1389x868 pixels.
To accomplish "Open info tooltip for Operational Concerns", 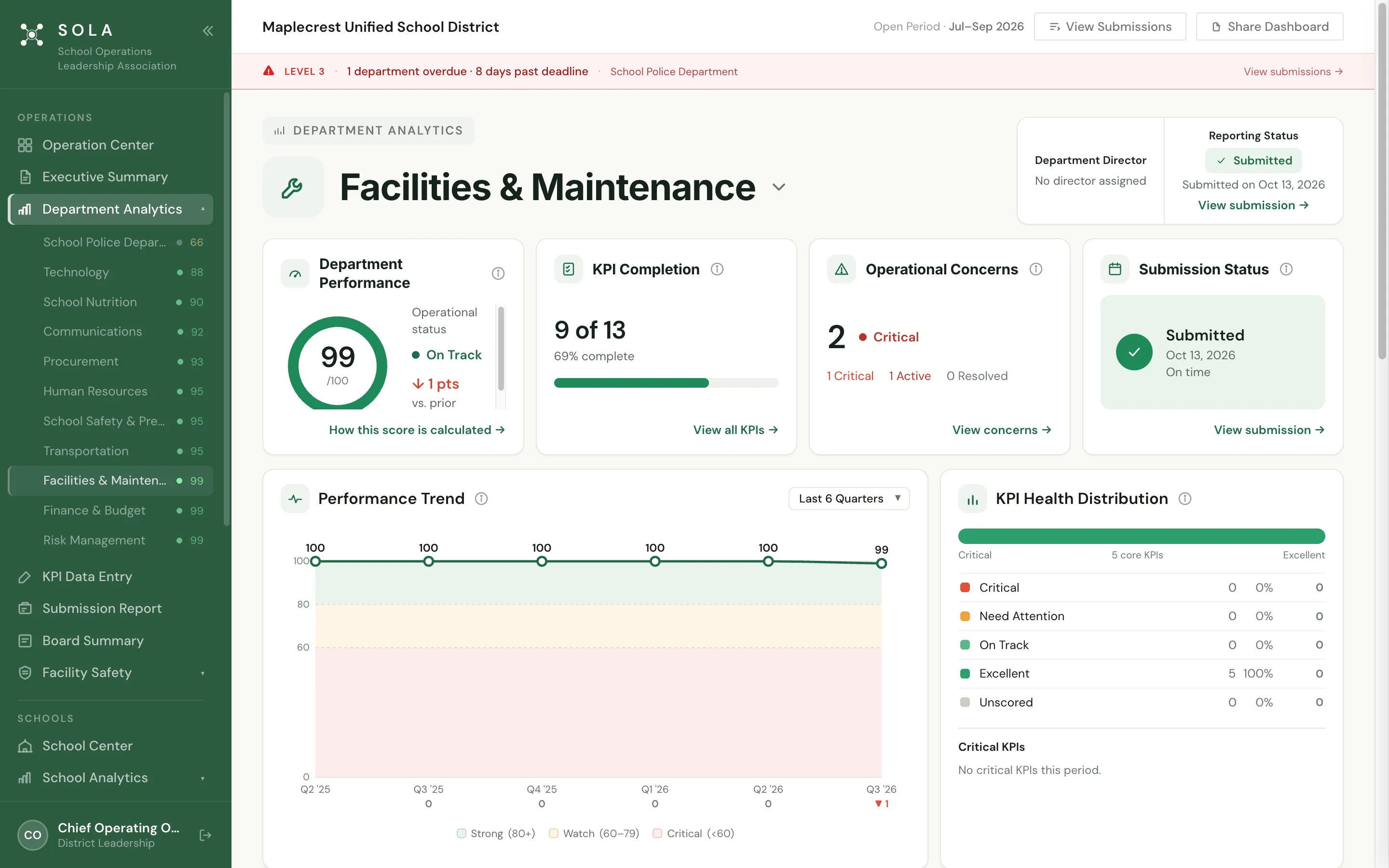I will (x=1036, y=269).
